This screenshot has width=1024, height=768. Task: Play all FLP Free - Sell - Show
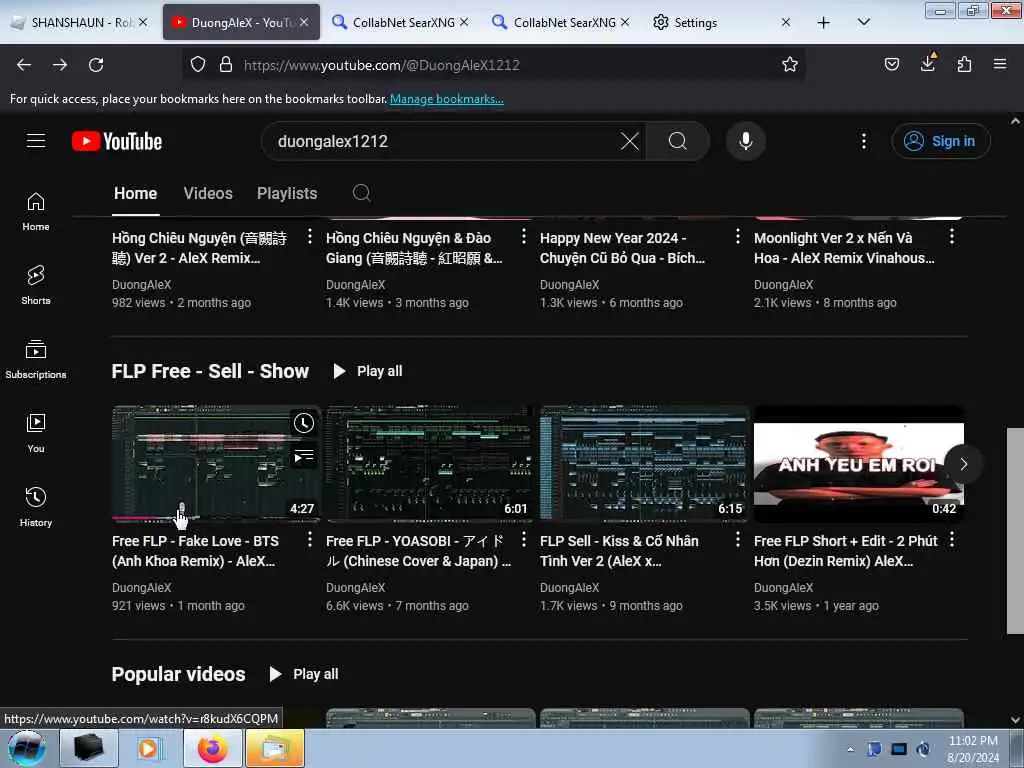tap(367, 372)
